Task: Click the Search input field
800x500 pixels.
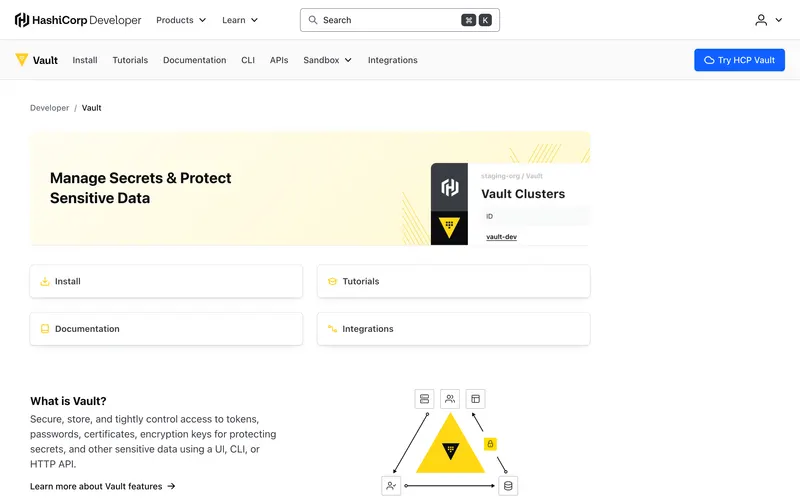Action: pyautogui.click(x=399, y=20)
